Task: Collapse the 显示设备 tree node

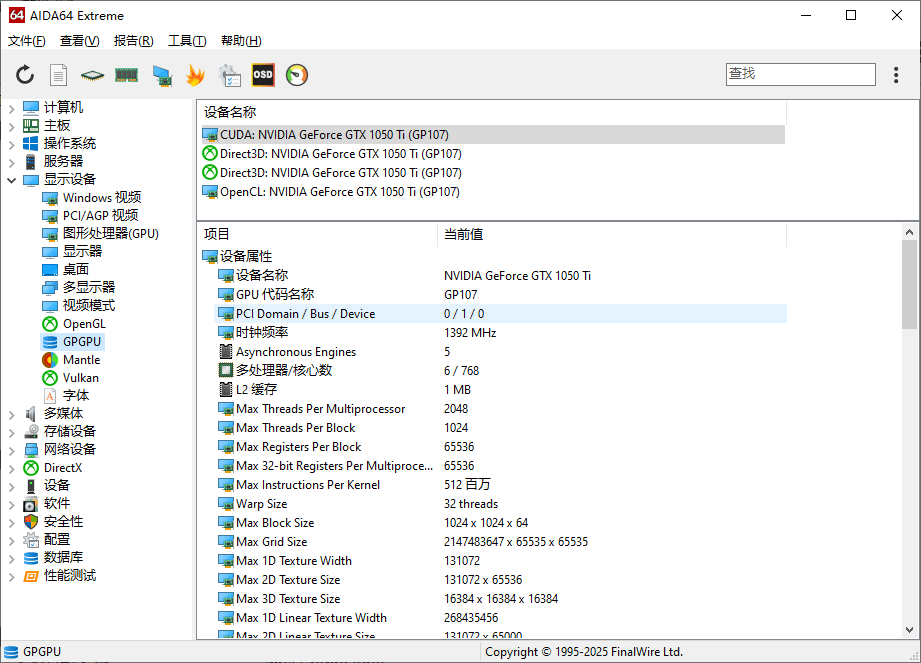Action: [x=11, y=180]
